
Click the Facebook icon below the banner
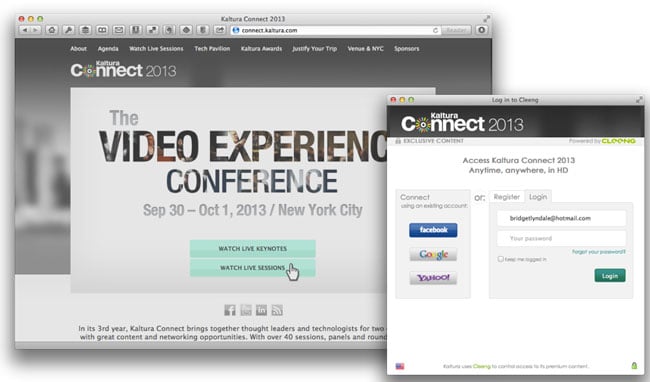pos(230,310)
